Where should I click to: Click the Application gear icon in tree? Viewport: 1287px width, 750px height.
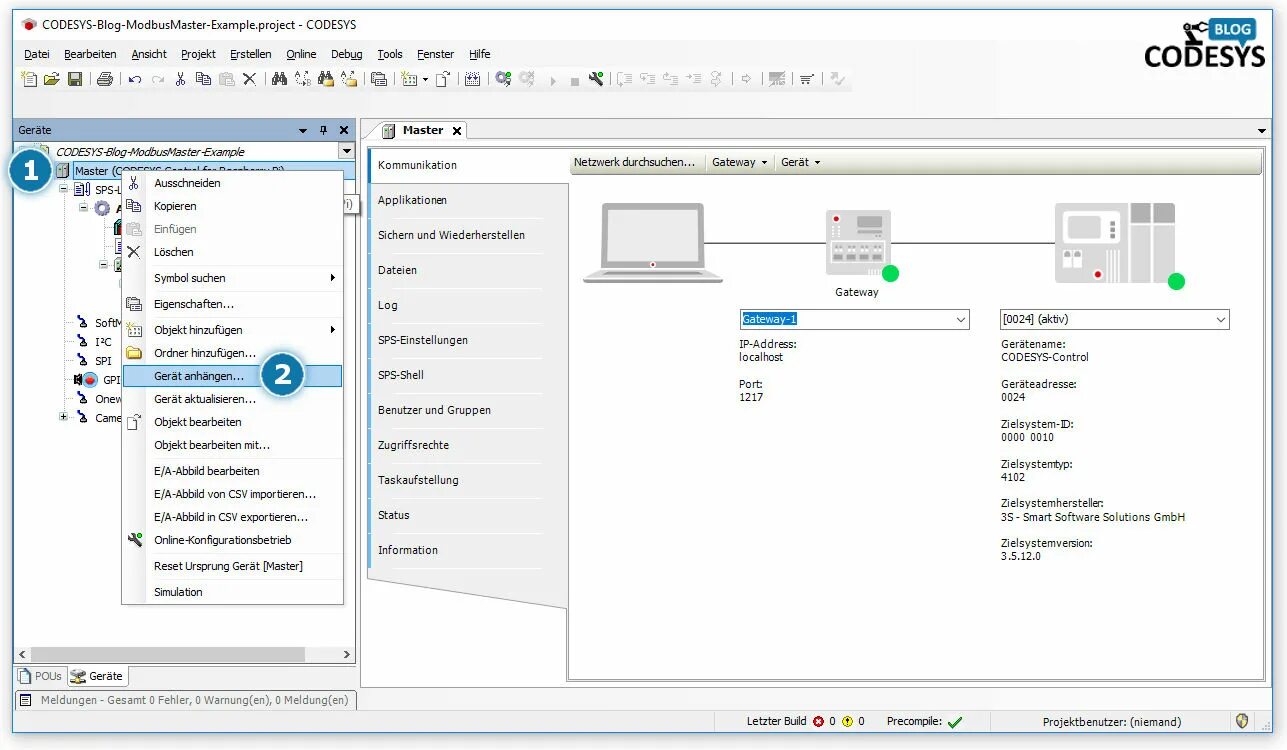(102, 209)
